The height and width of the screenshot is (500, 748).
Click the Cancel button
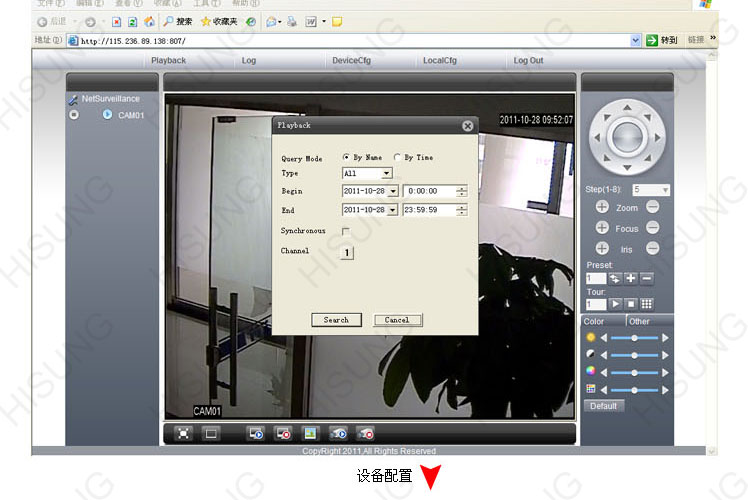coord(397,320)
